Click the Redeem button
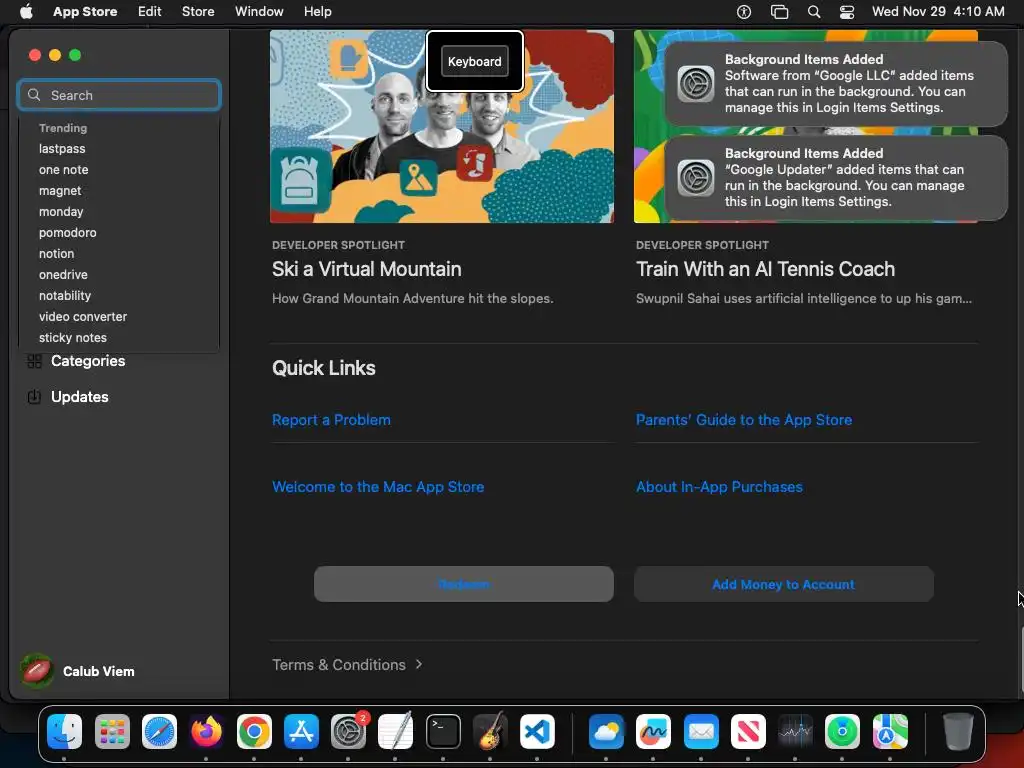The height and width of the screenshot is (768, 1024). (x=463, y=584)
